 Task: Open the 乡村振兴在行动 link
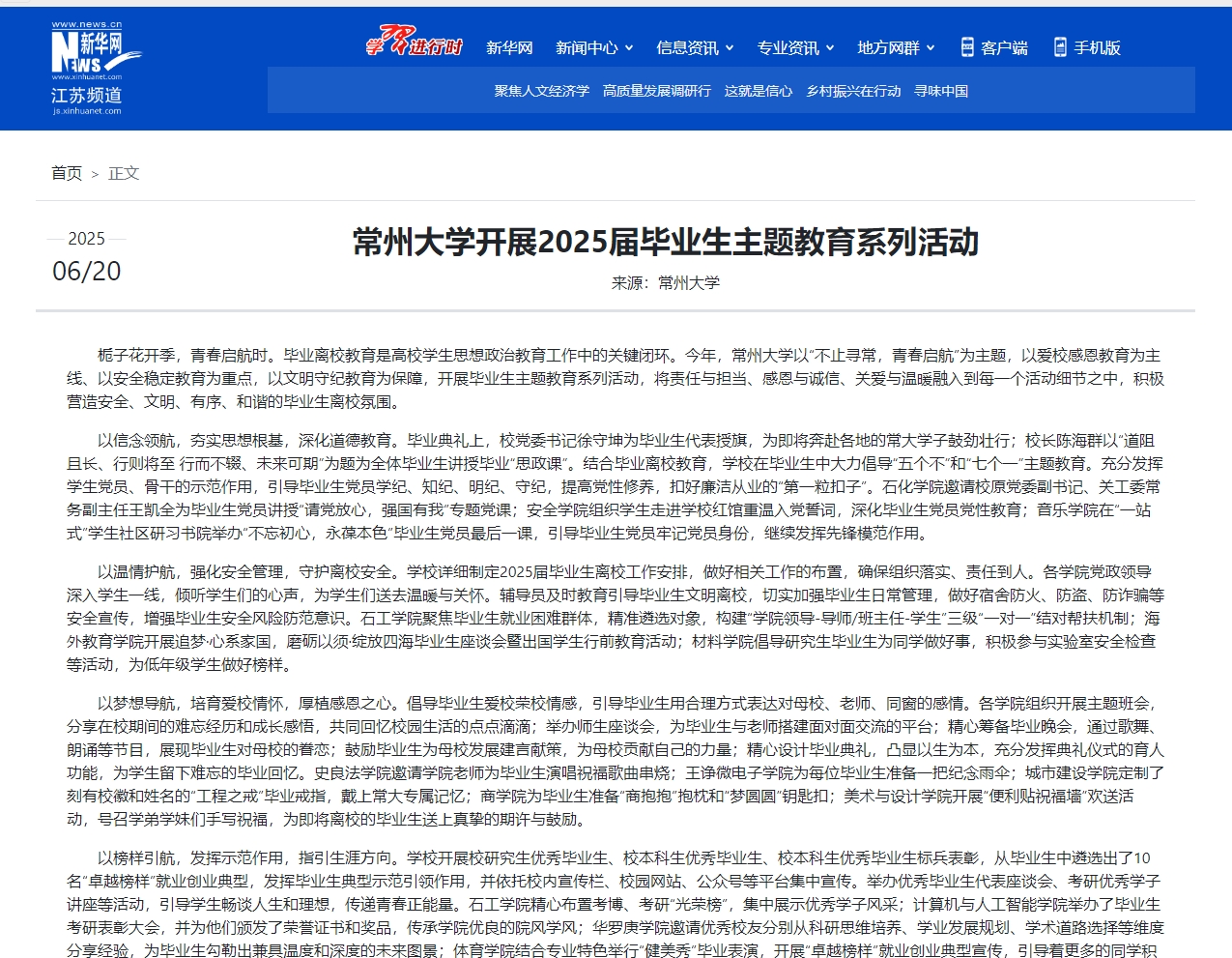(x=853, y=91)
